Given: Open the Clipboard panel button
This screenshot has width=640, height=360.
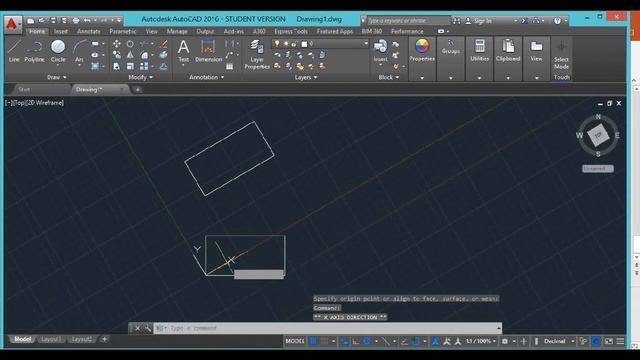Looking at the screenshot, I should [x=508, y=51].
